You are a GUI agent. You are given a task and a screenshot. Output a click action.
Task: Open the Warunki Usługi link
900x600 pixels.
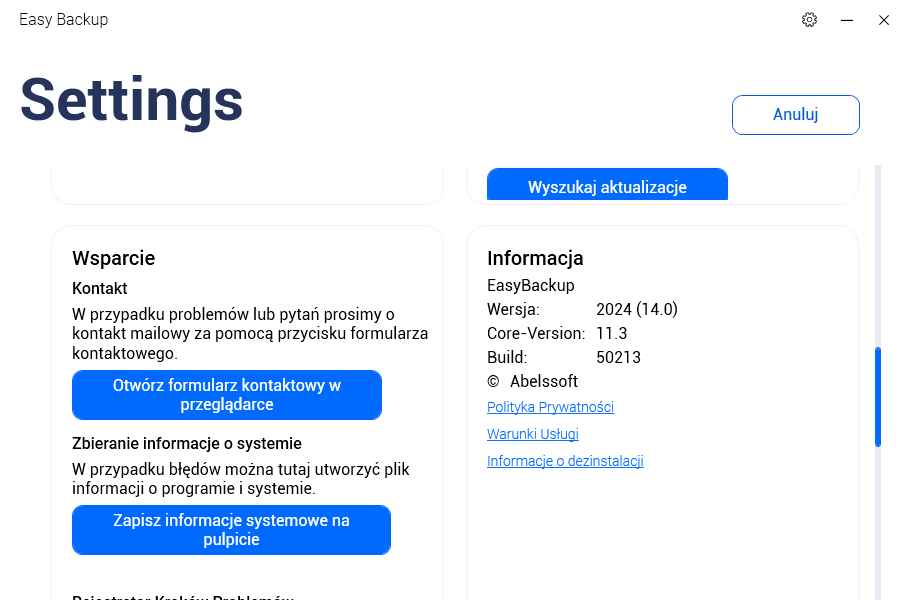[x=533, y=434]
